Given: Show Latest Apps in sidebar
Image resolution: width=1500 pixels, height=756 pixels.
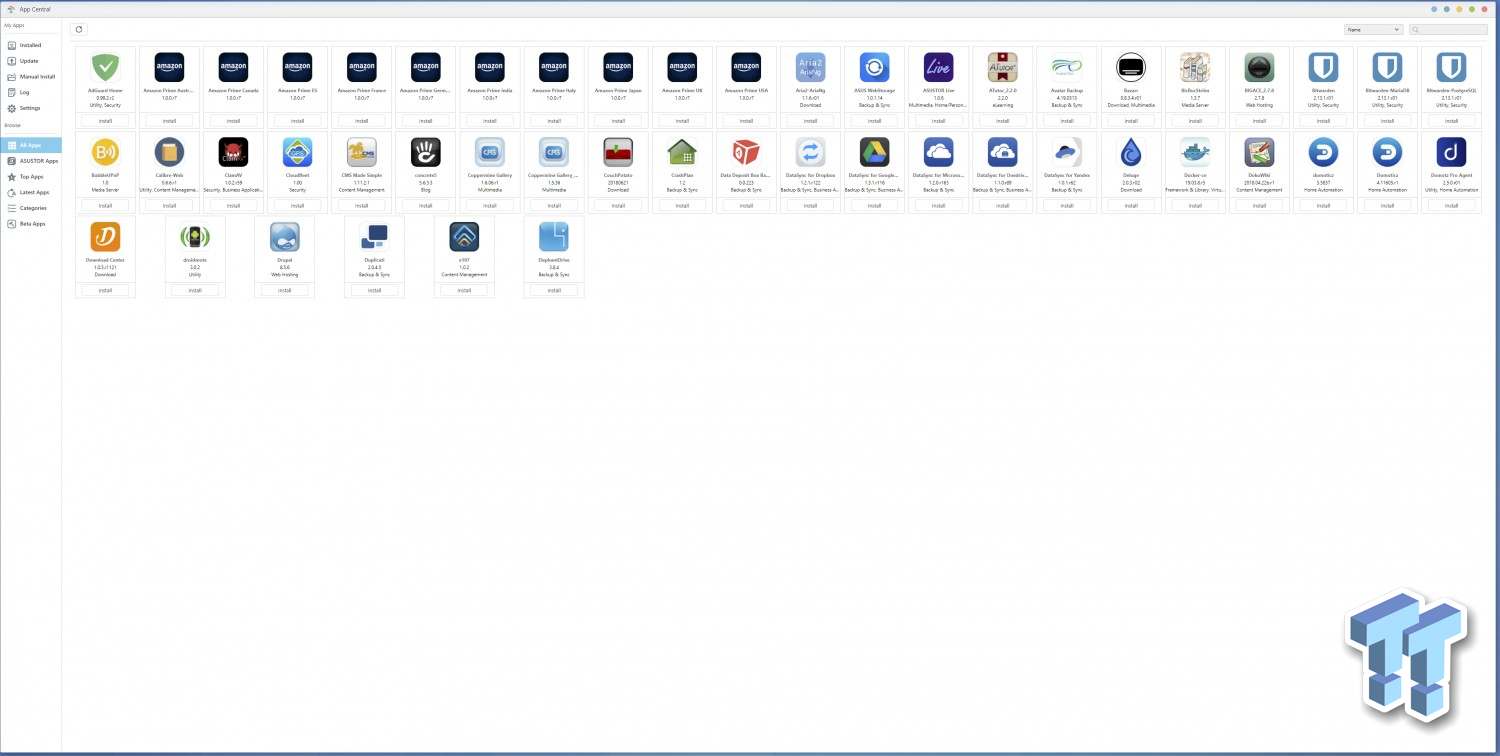Looking at the screenshot, I should 31,192.
